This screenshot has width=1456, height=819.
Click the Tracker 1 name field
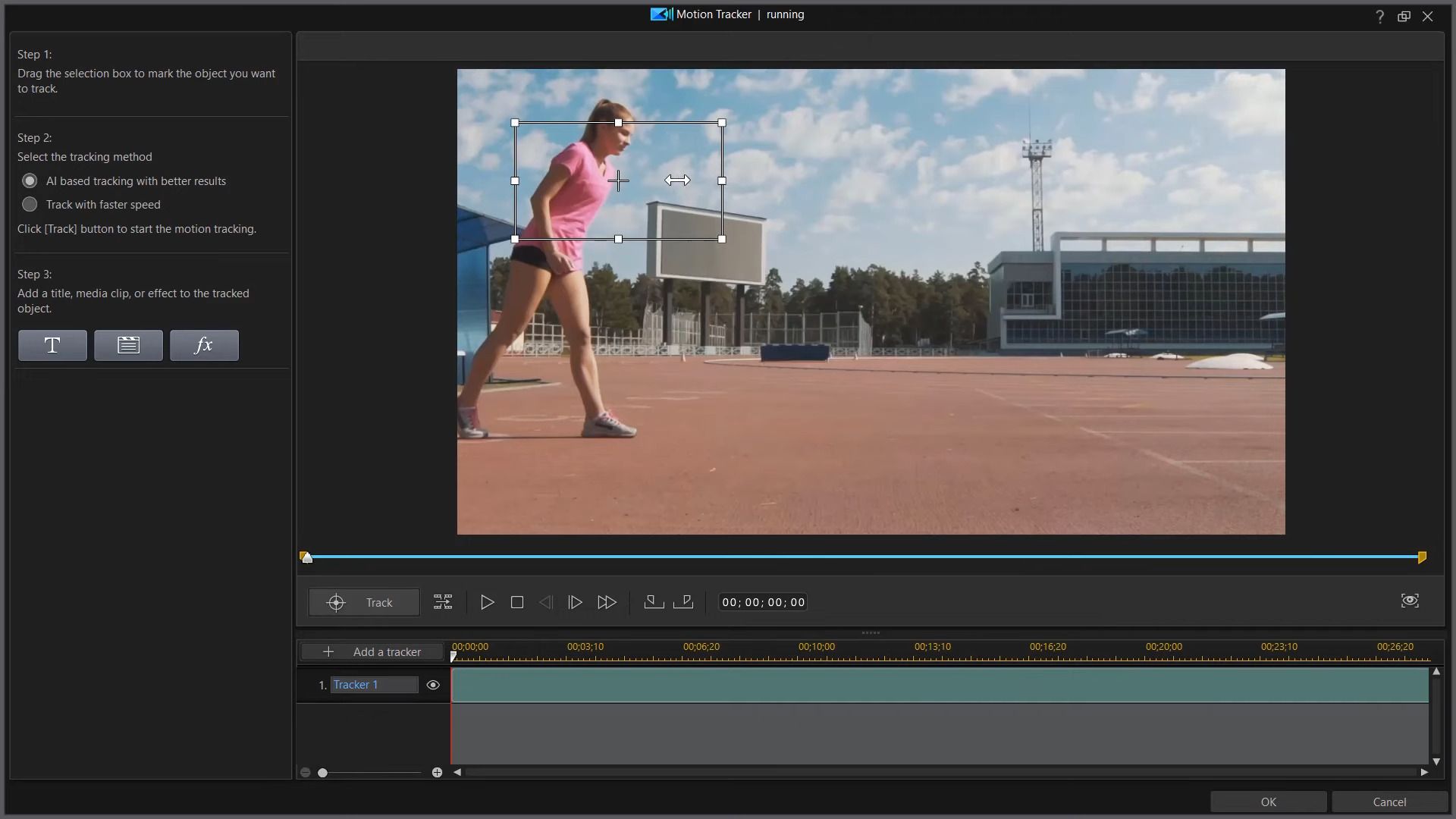point(374,685)
